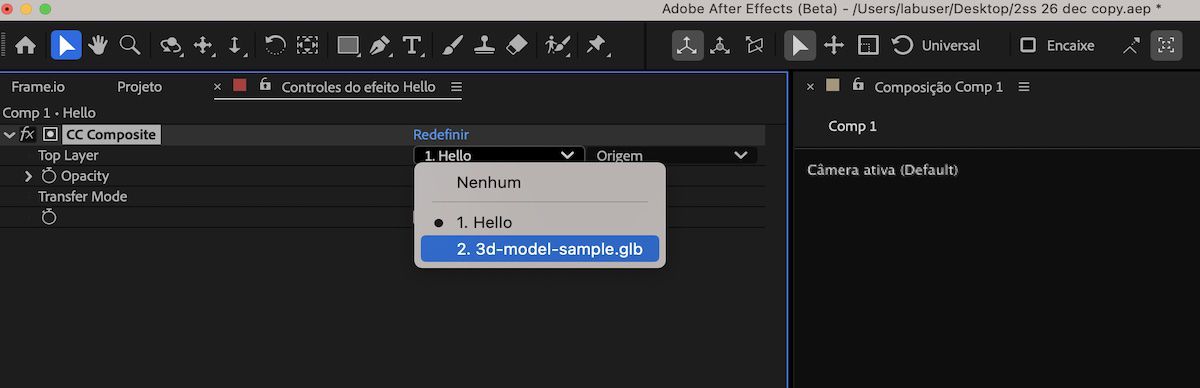Select the Pan camera tool

point(204,45)
